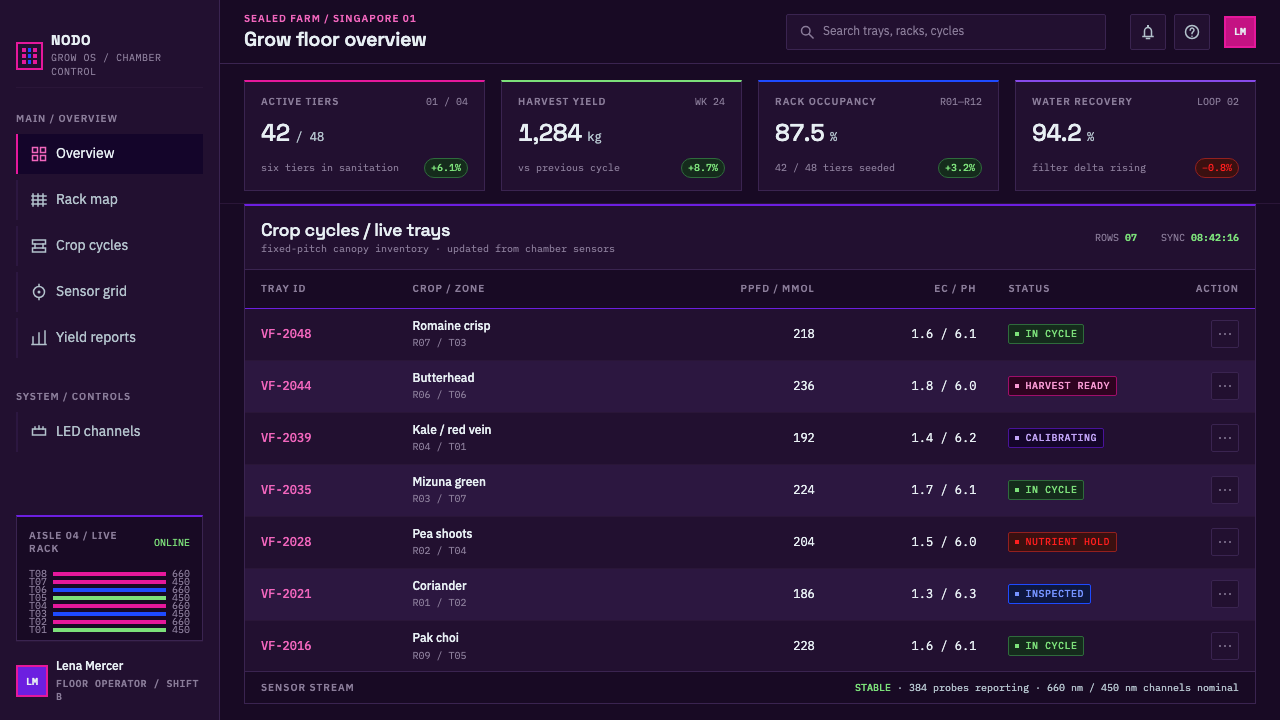Viewport: 1280px width, 720px height.
Task: Open tray VF-2048 link
Action: coord(286,334)
